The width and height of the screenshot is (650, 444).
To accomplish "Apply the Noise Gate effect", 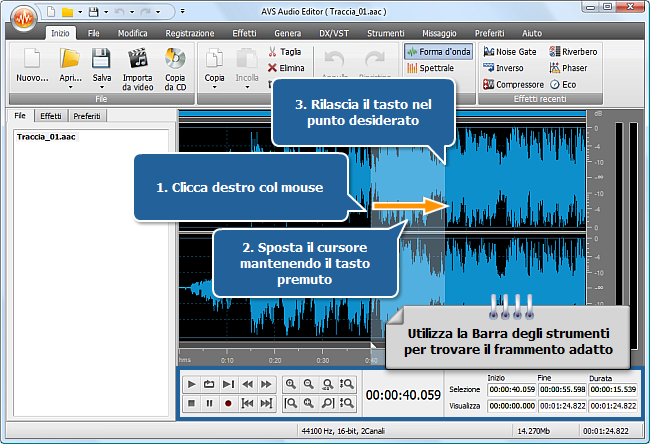I will point(510,52).
